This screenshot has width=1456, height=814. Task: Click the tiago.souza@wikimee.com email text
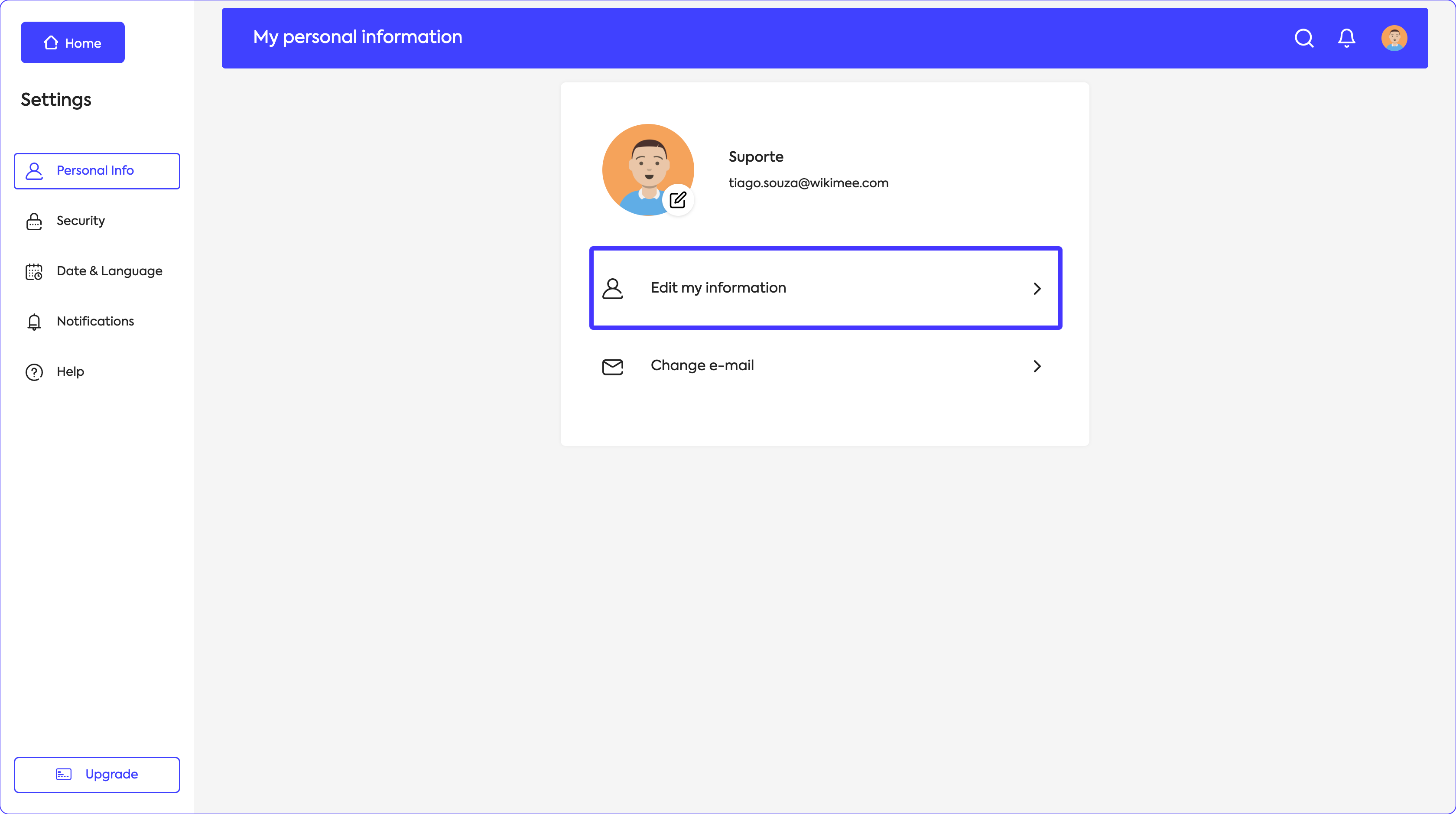tap(808, 183)
